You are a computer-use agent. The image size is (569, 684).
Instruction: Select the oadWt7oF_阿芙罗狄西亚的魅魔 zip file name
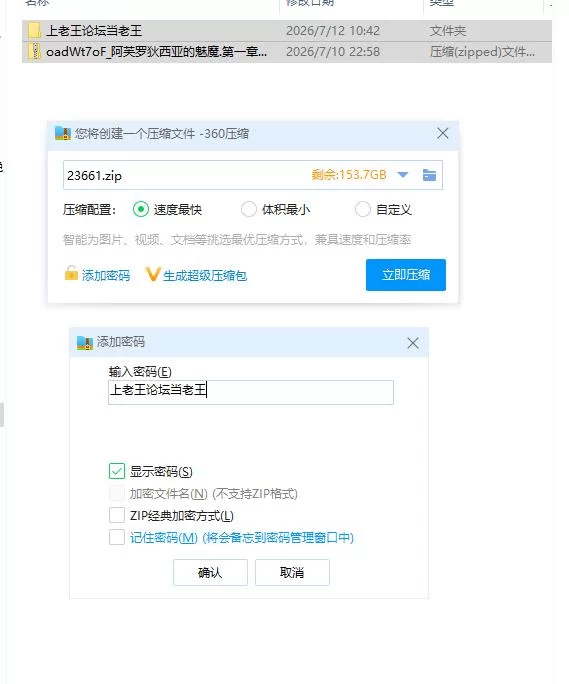click(156, 51)
